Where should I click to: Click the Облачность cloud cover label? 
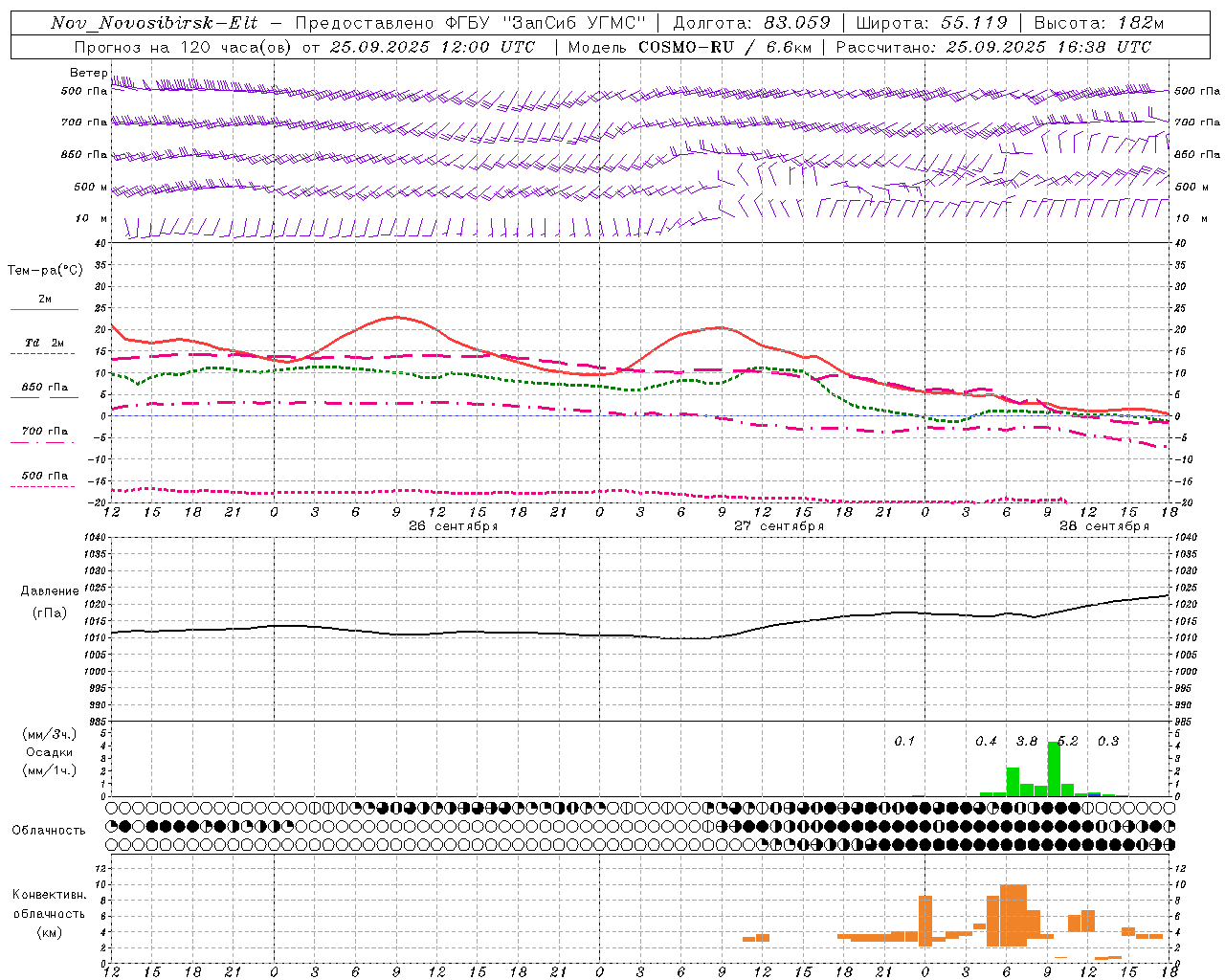tap(49, 831)
